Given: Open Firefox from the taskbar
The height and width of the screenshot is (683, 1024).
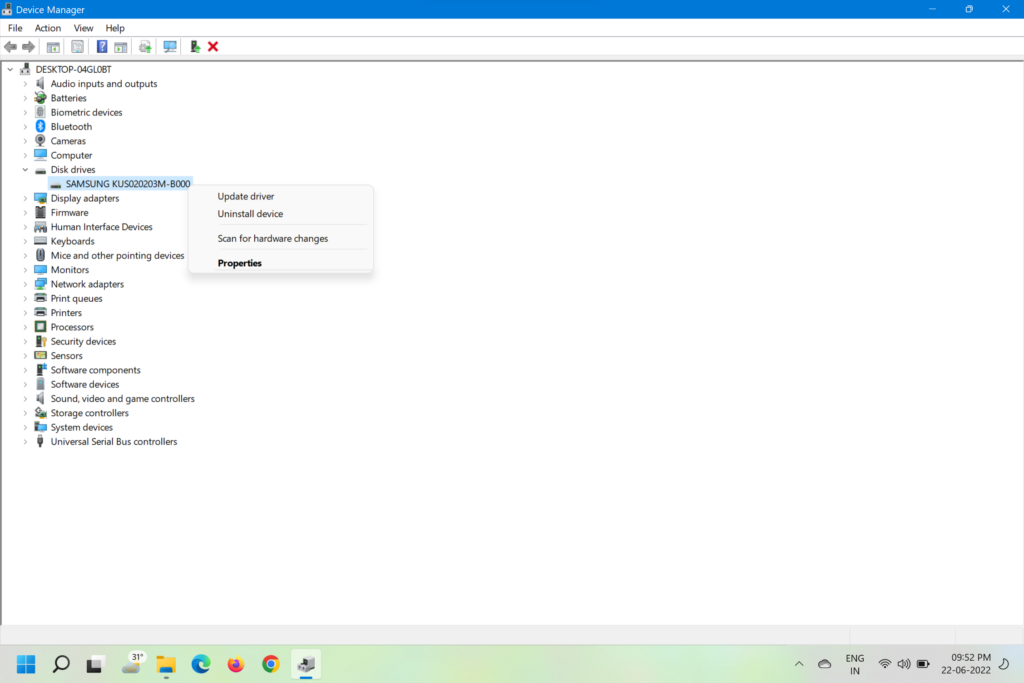Looking at the screenshot, I should pyautogui.click(x=236, y=664).
